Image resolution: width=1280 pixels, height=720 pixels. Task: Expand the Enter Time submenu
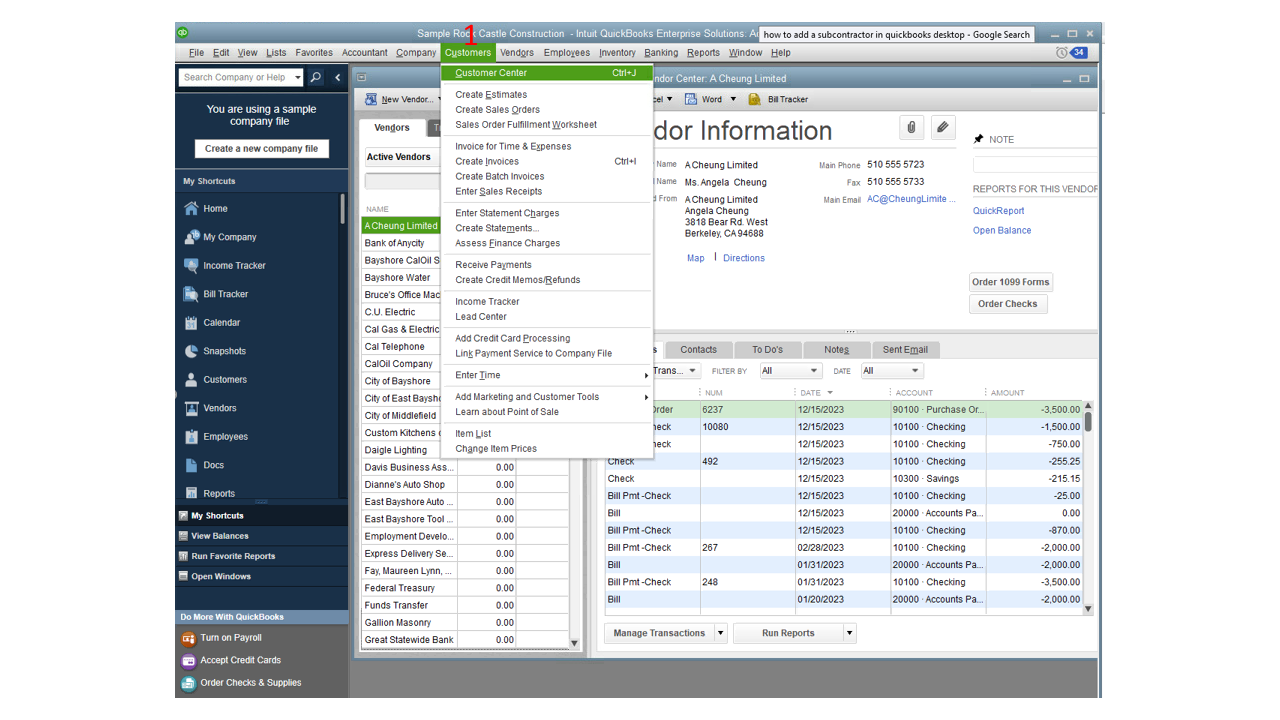(x=546, y=375)
